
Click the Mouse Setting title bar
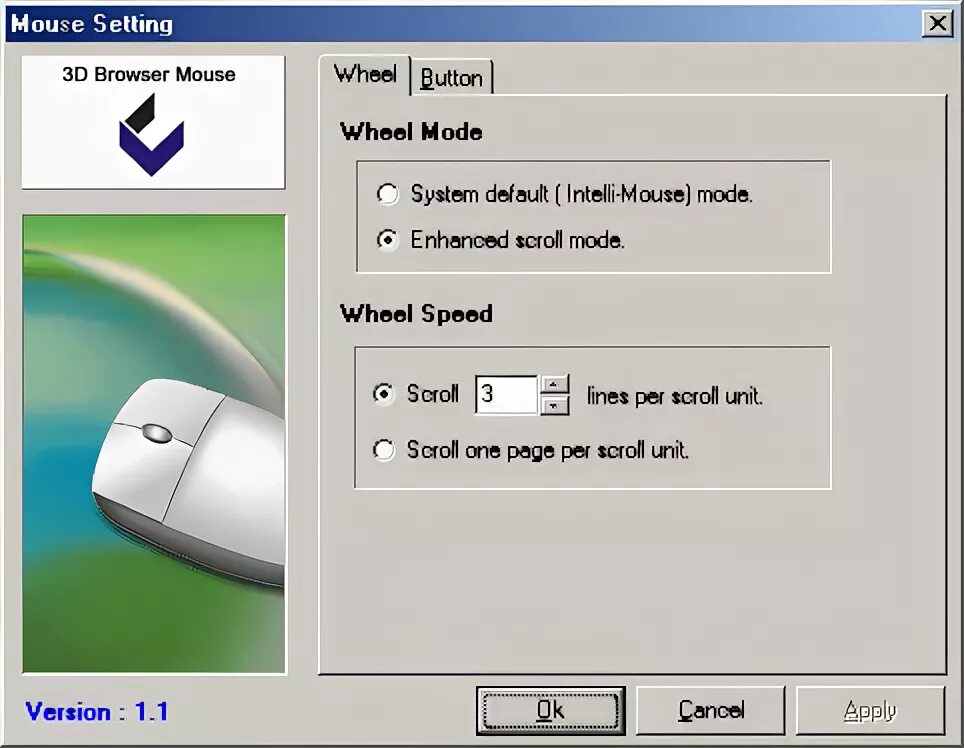click(x=461, y=24)
